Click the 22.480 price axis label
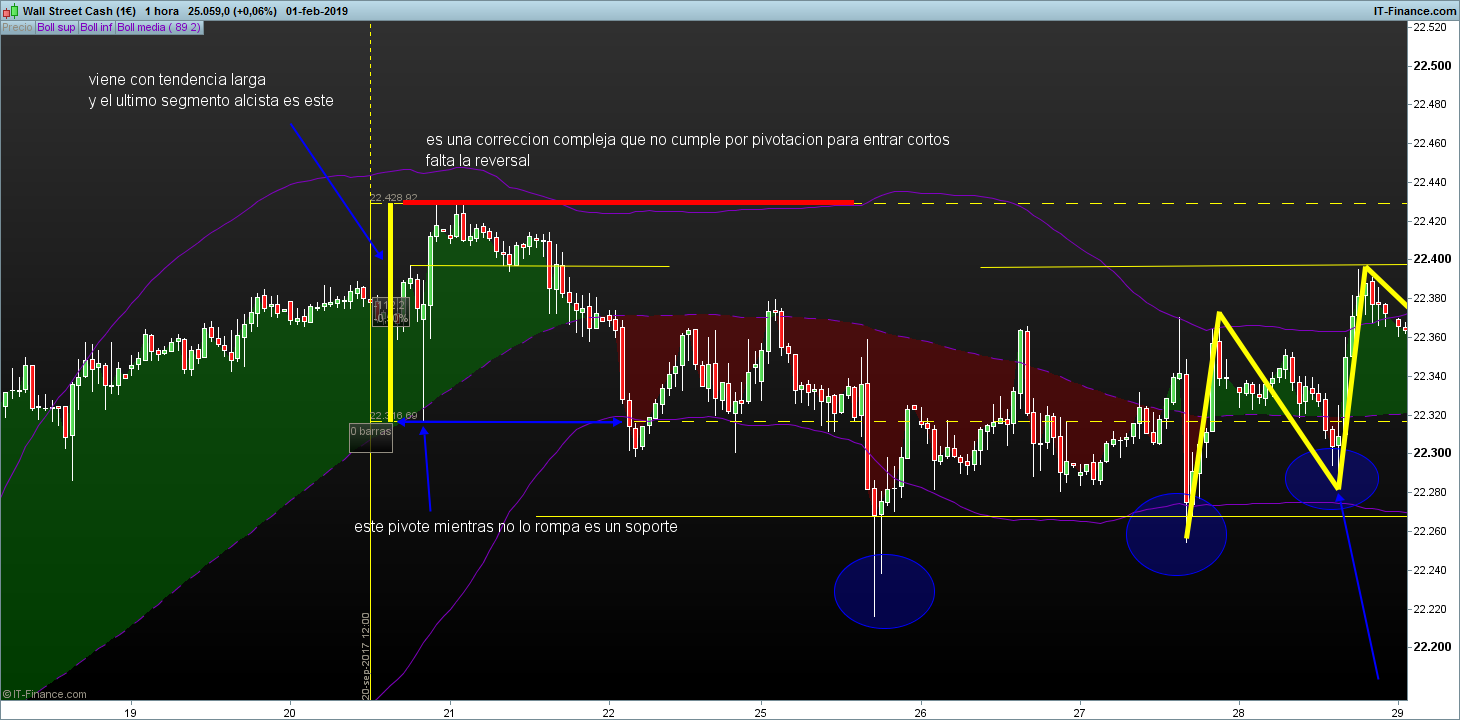Screen dimensions: 1460x720 point(1430,105)
